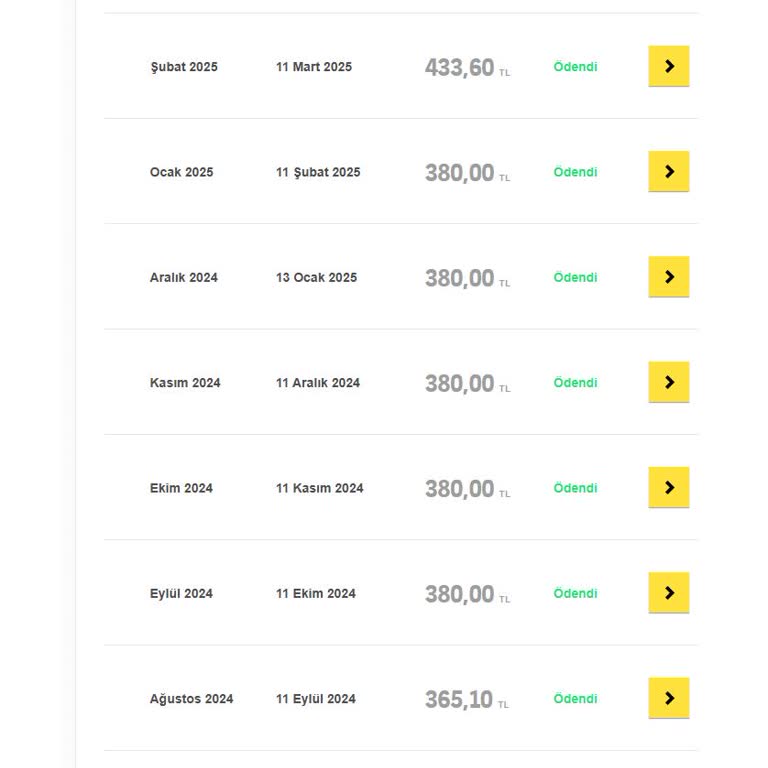Open the Eylül 2024 invoice details arrow
The height and width of the screenshot is (768, 768).
pyautogui.click(x=669, y=593)
